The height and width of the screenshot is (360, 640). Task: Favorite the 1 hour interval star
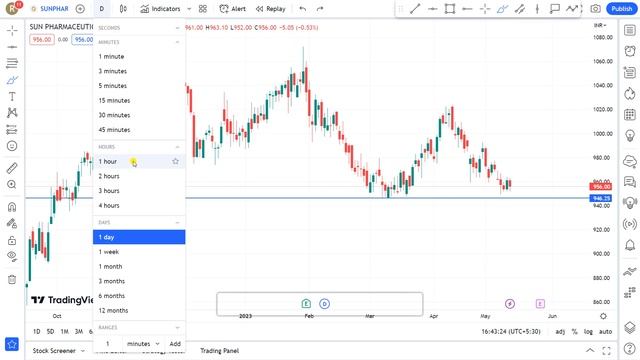pos(176,161)
